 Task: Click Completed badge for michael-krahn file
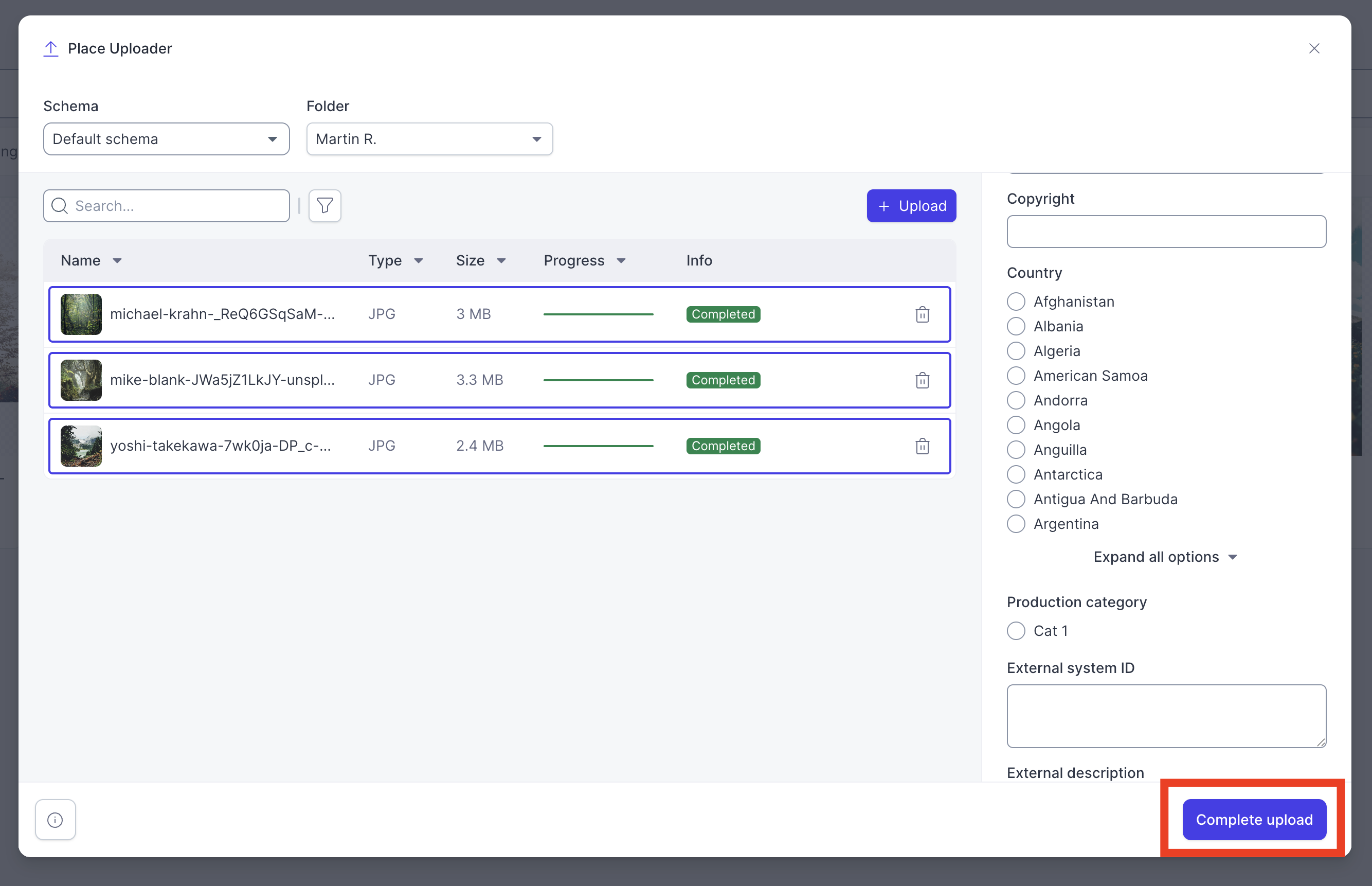(723, 314)
